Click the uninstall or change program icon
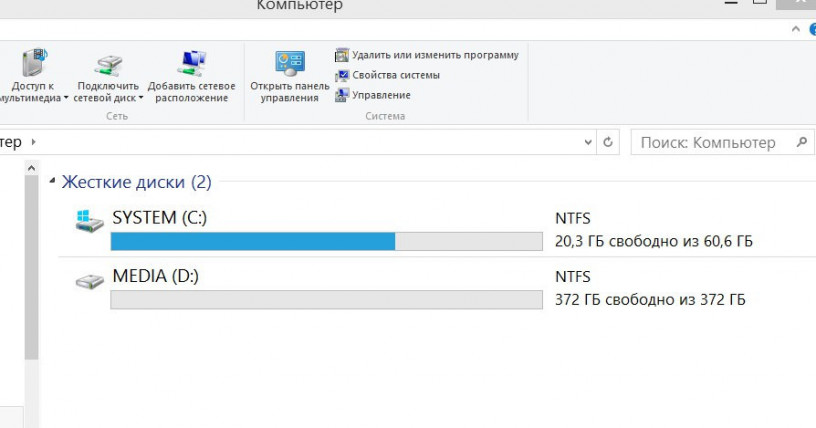 click(x=342, y=55)
